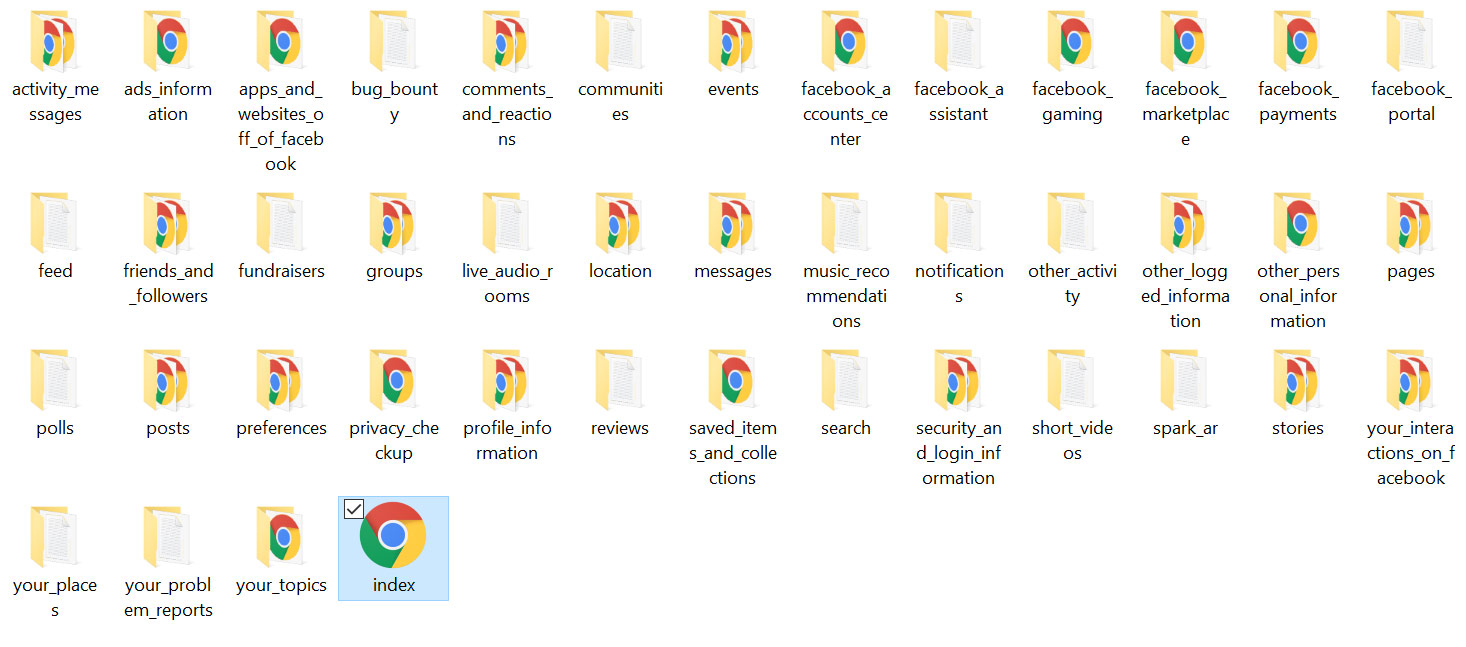Click the facebook_marketplace folder icon

pos(1185,41)
